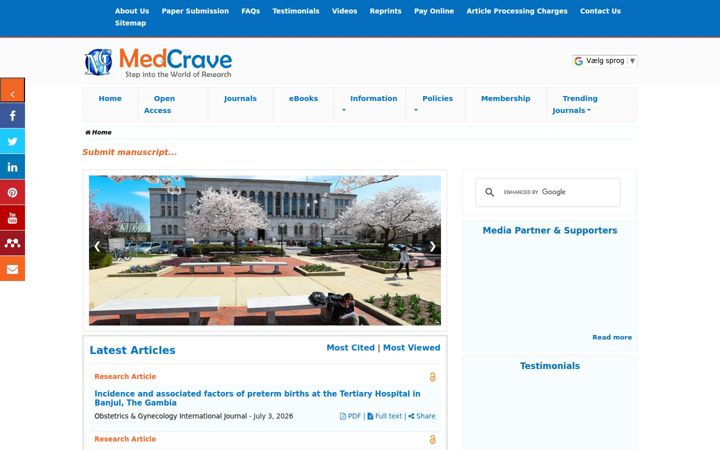This screenshot has height=450, width=720.
Task: Open the Membership nav item
Action: [506, 99]
